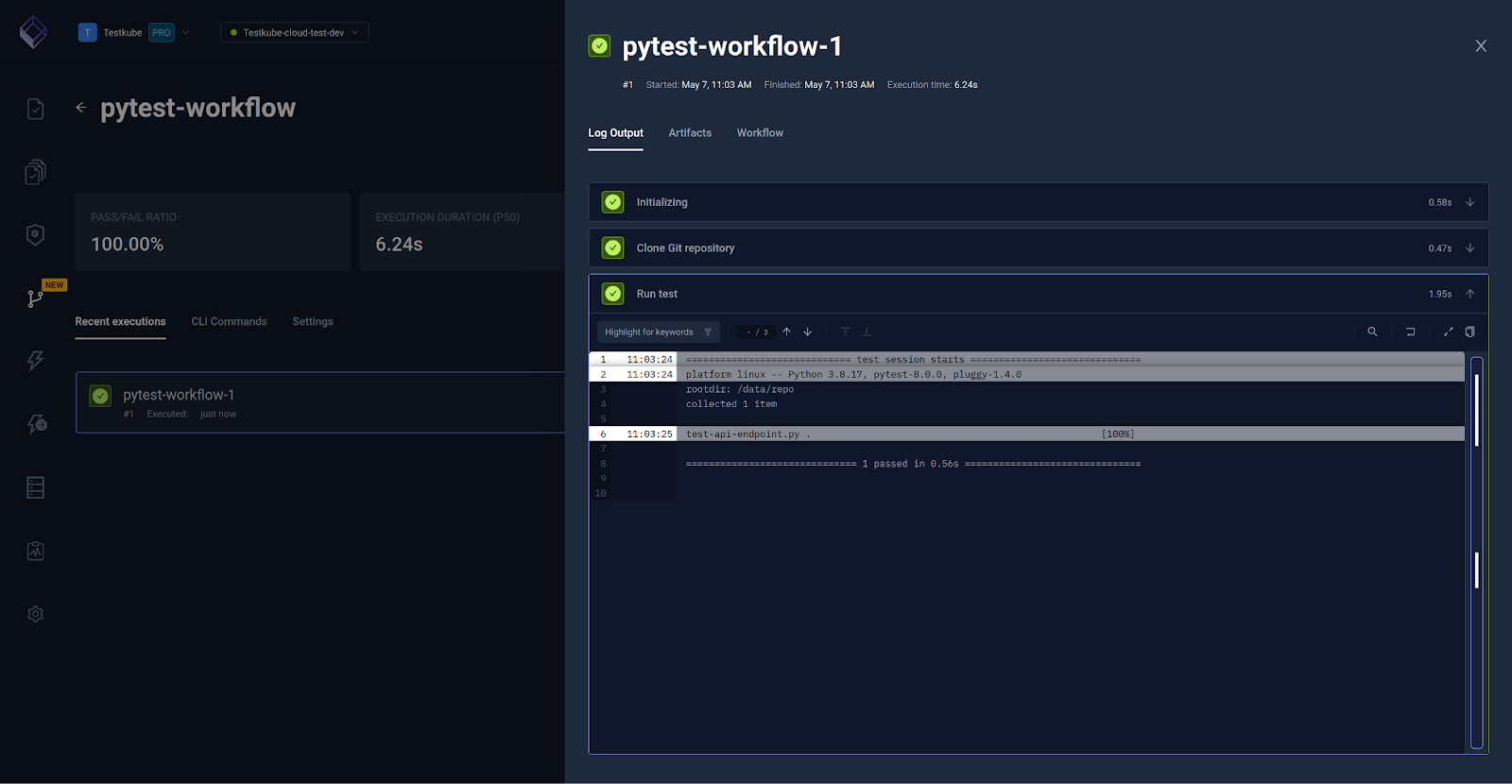Viewport: 1512px width, 784px height.
Task: Click the log vertical scrollbar thumb
Action: coord(1476,411)
